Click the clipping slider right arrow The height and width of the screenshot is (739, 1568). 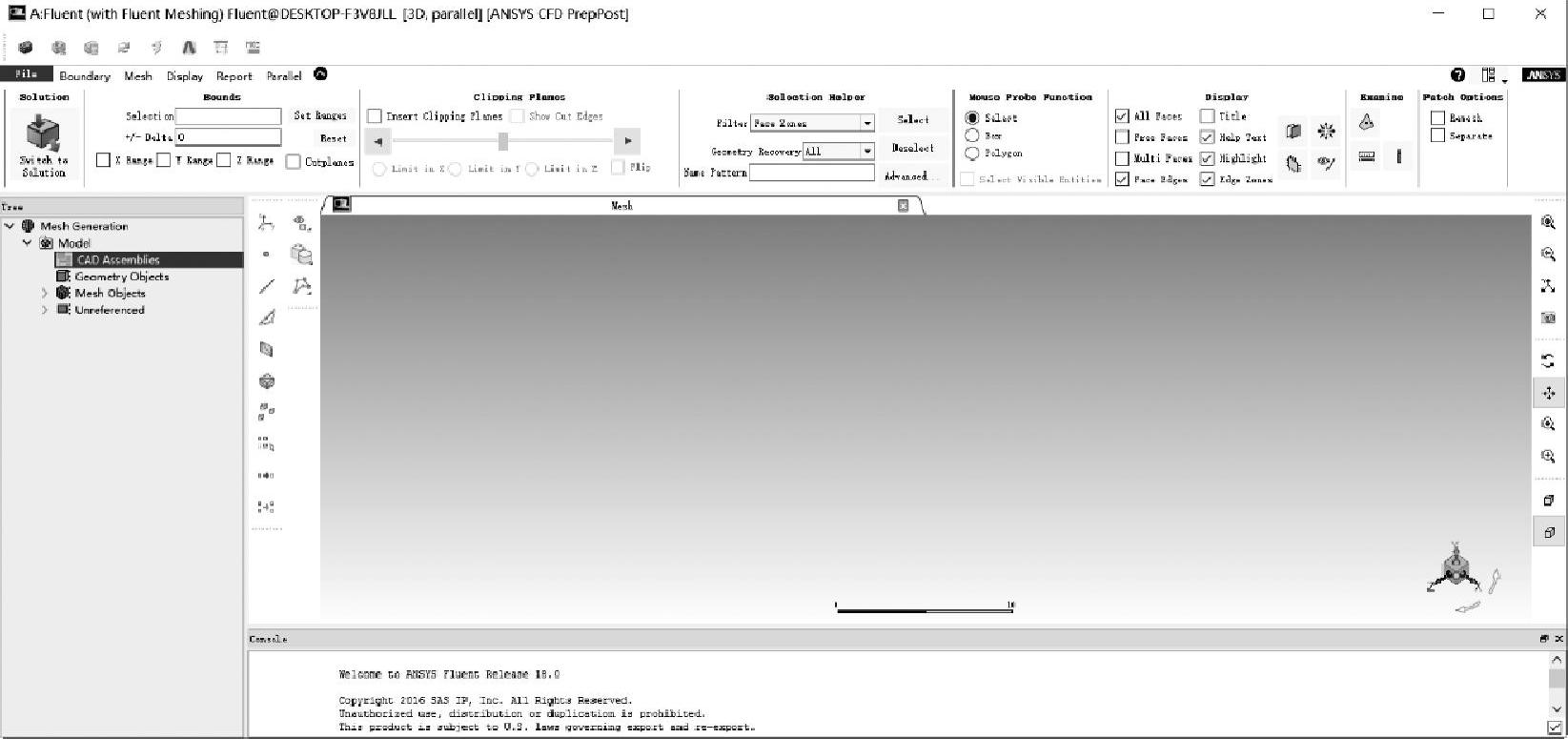(x=628, y=141)
